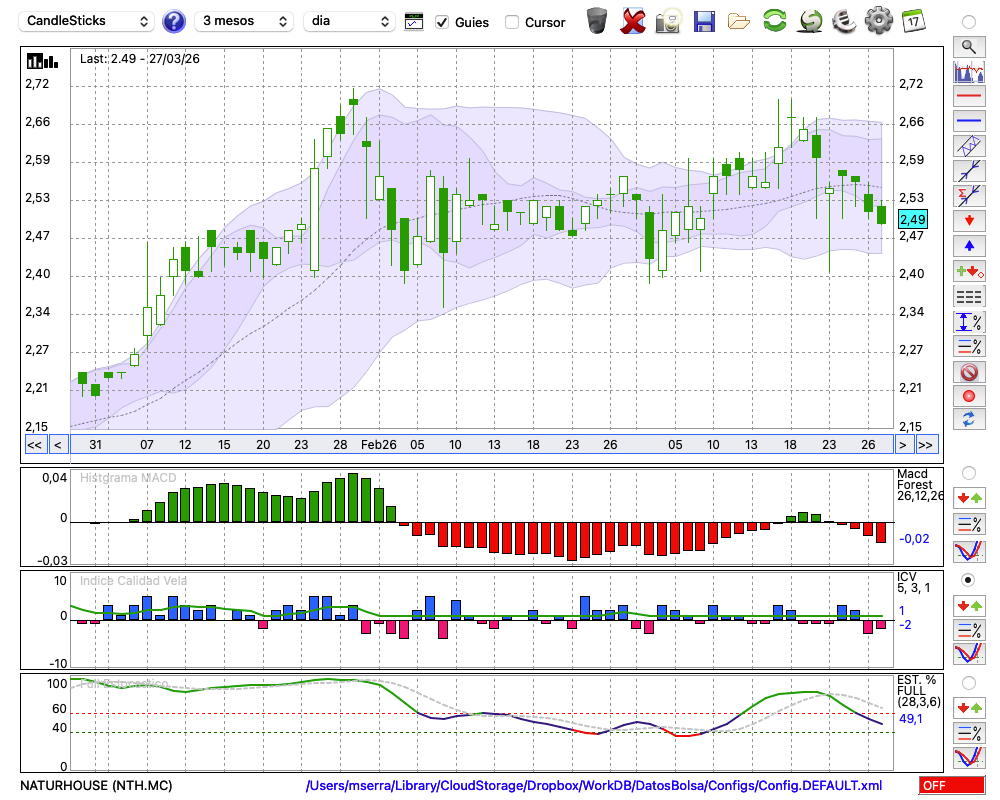Screen dimensions: 1000x800
Task: Select the radio button beside the MACD panel
Action: [x=968, y=472]
